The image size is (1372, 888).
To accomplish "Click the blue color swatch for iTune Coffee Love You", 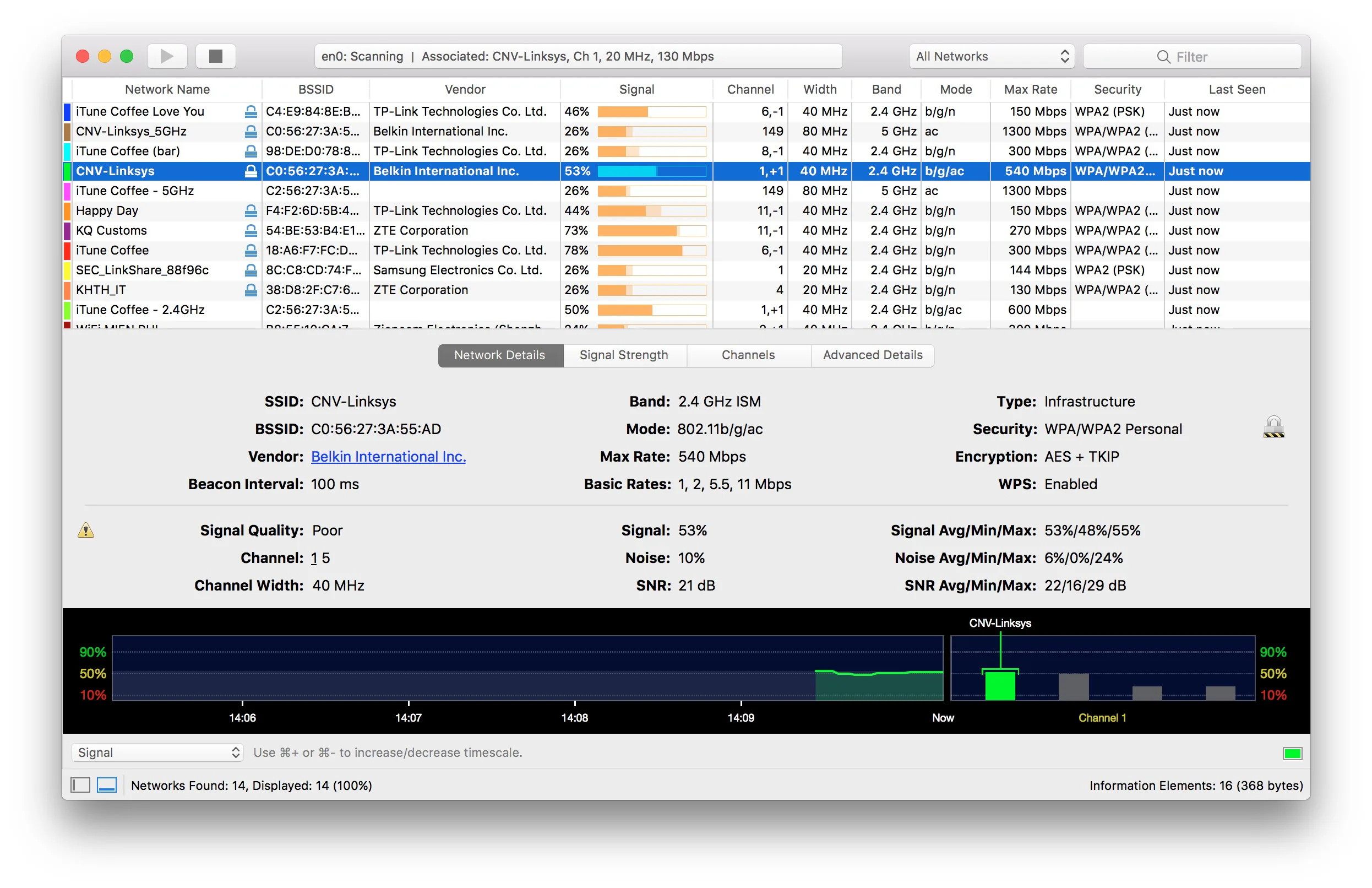I will pos(67,111).
